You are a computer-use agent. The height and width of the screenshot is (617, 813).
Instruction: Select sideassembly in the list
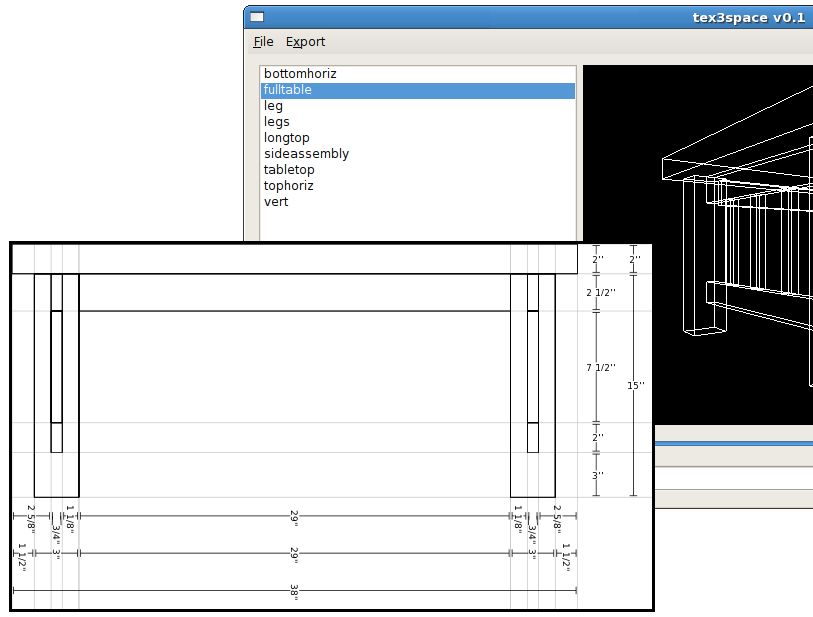click(306, 154)
